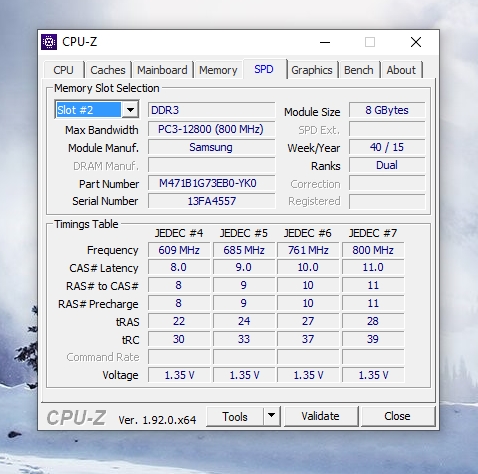This screenshot has width=478, height=474.
Task: Open the Memory tab
Action: pos(218,70)
